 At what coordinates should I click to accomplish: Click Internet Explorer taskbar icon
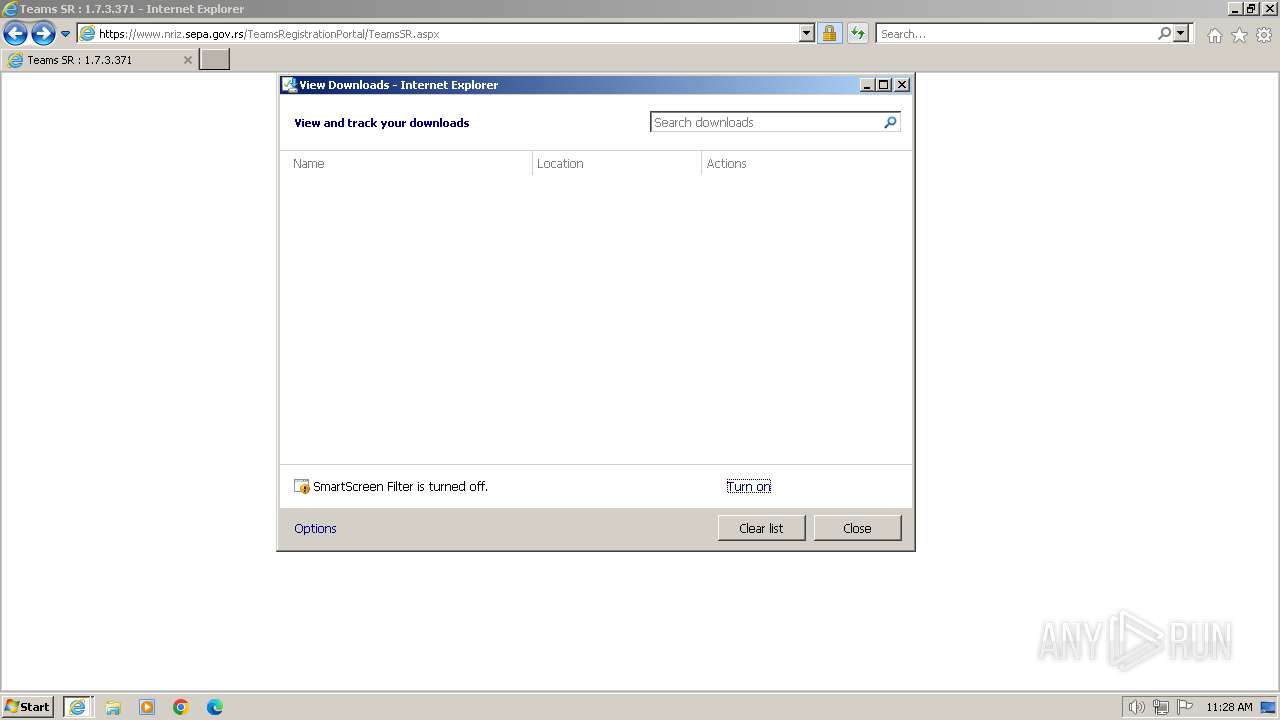[78, 707]
